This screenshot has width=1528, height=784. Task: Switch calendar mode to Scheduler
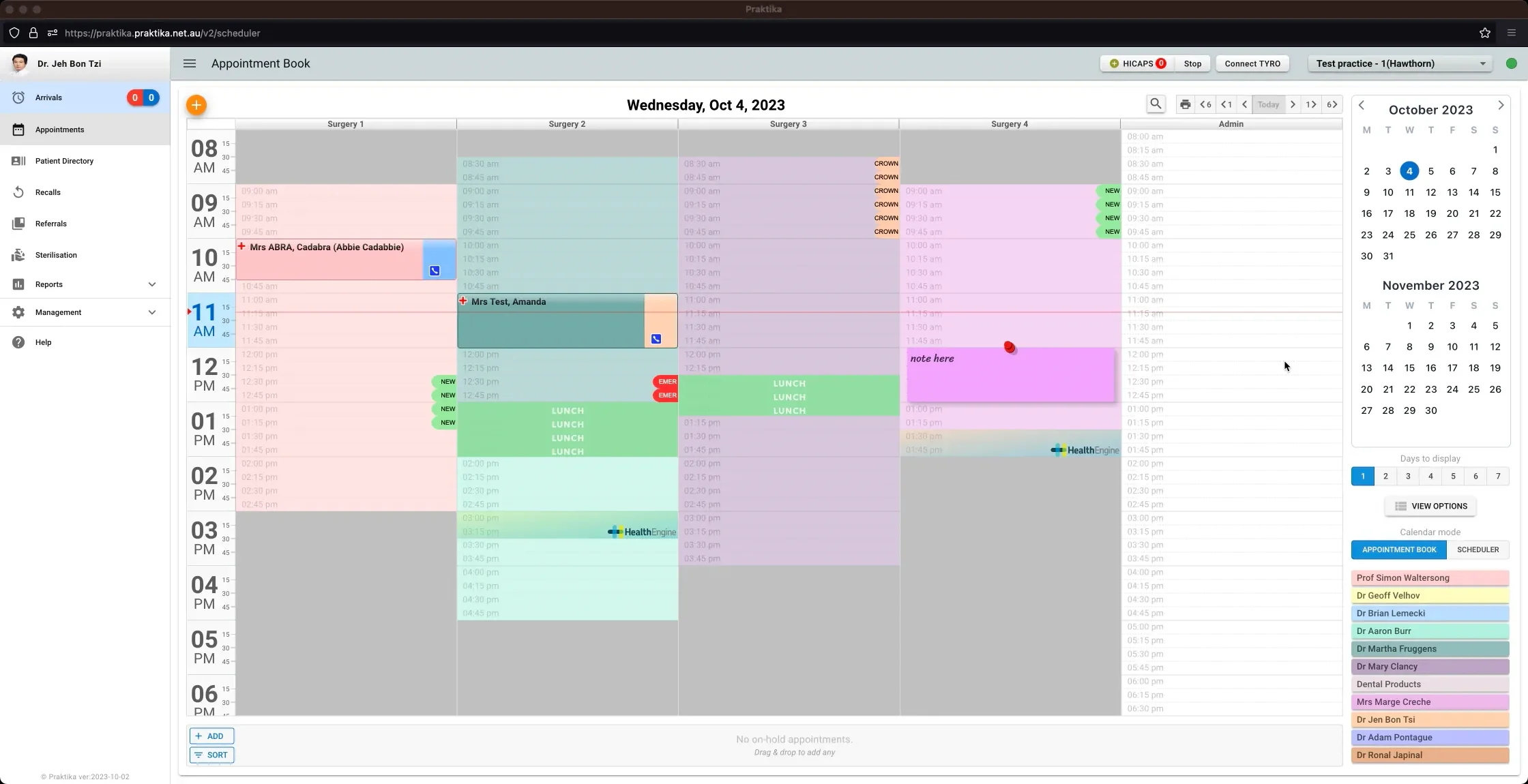(x=1478, y=549)
